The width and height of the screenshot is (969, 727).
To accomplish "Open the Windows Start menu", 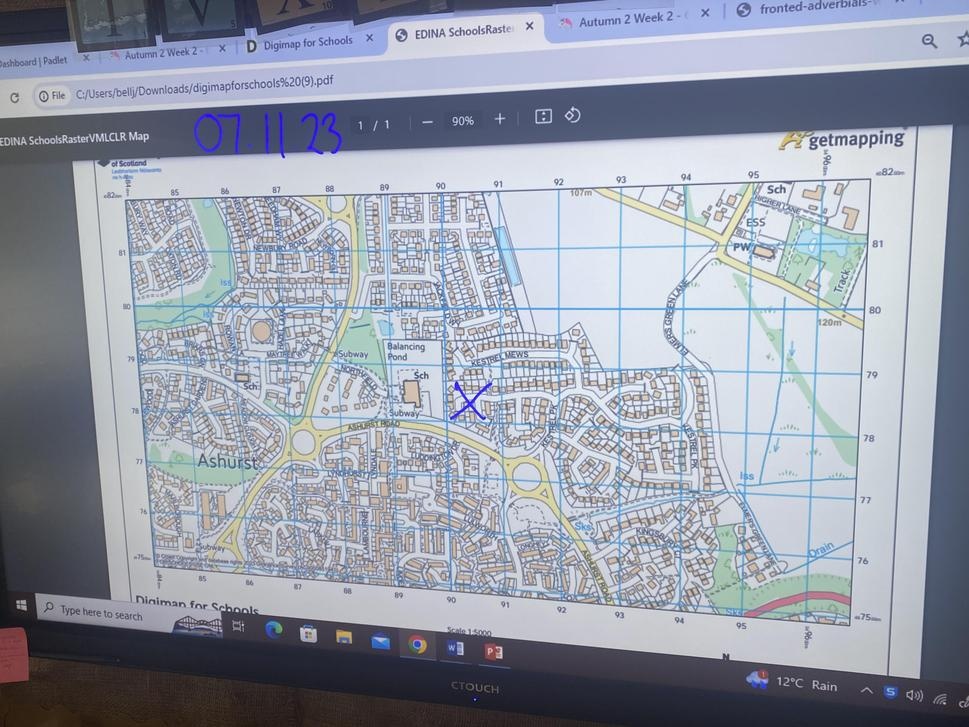I will (22, 605).
